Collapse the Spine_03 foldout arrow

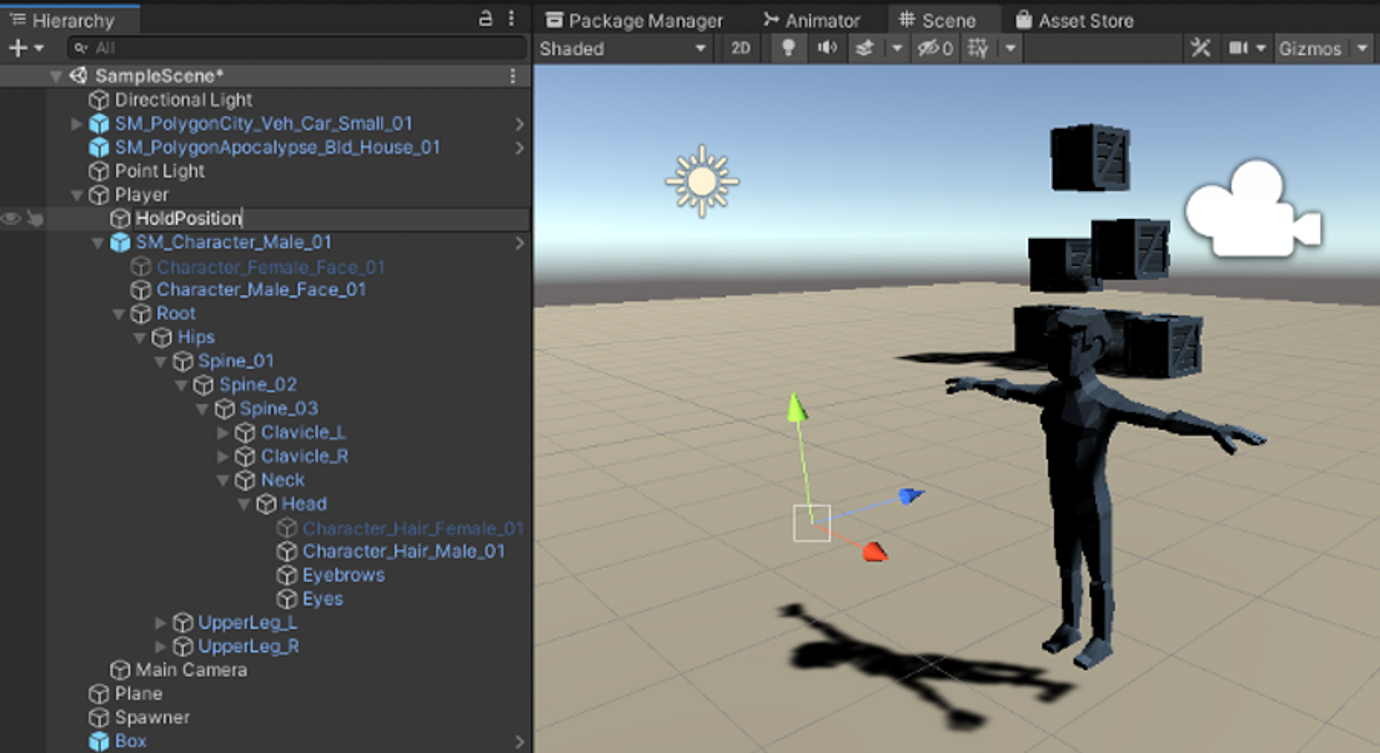[202, 409]
